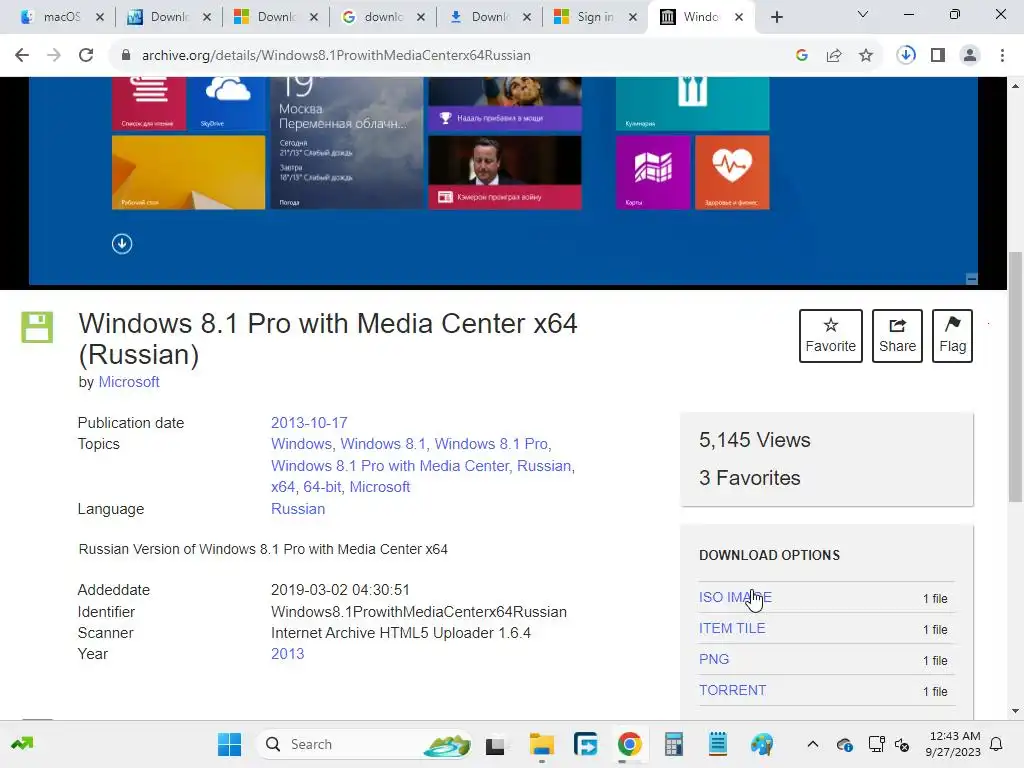1024x768 pixels.
Task: Click the address bar URL
Action: 336,56
